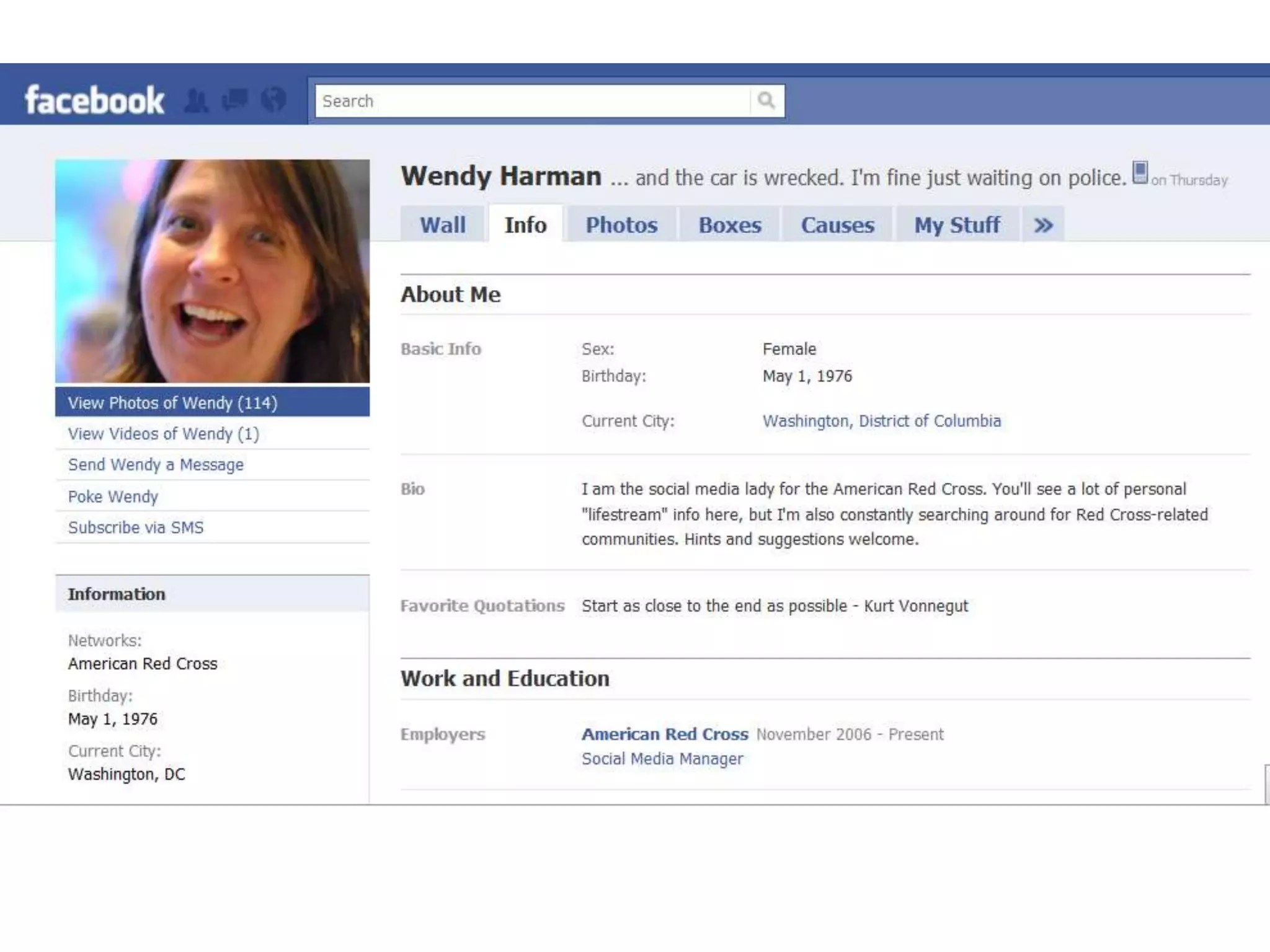This screenshot has height=952, width=1270.
Task: Open View Videos of Wendy link
Action: [x=163, y=434]
